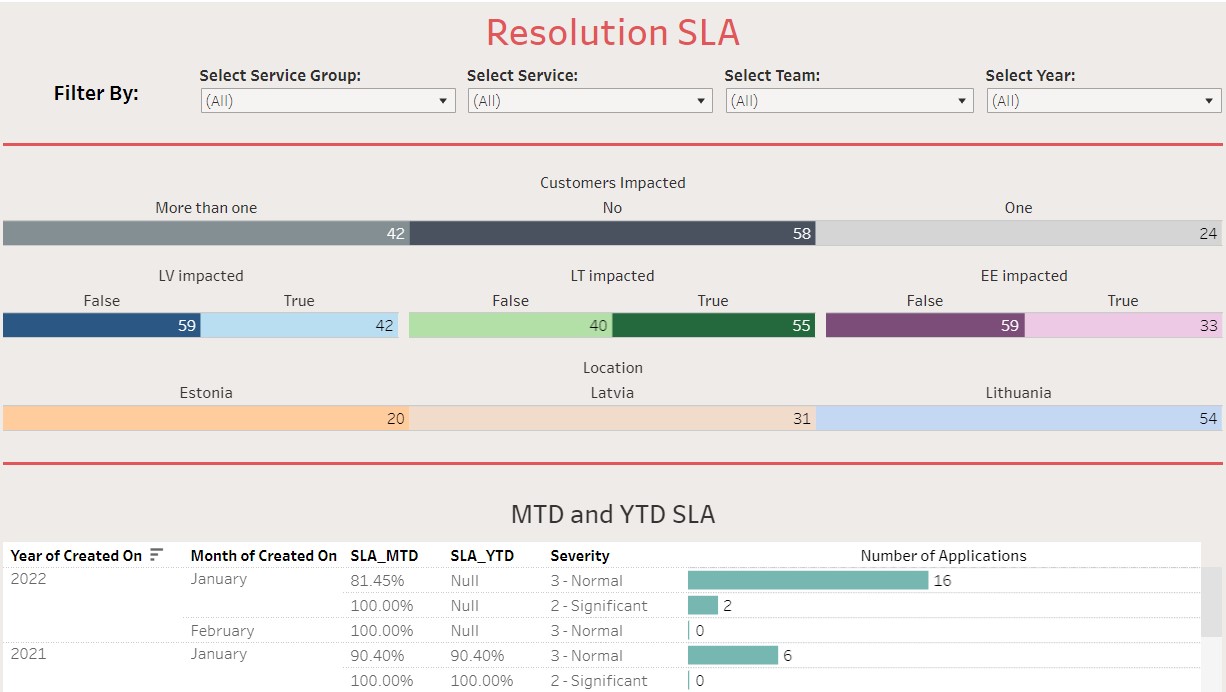Open the Select Service Group dropdown
This screenshot has width=1226, height=692.
coord(328,101)
